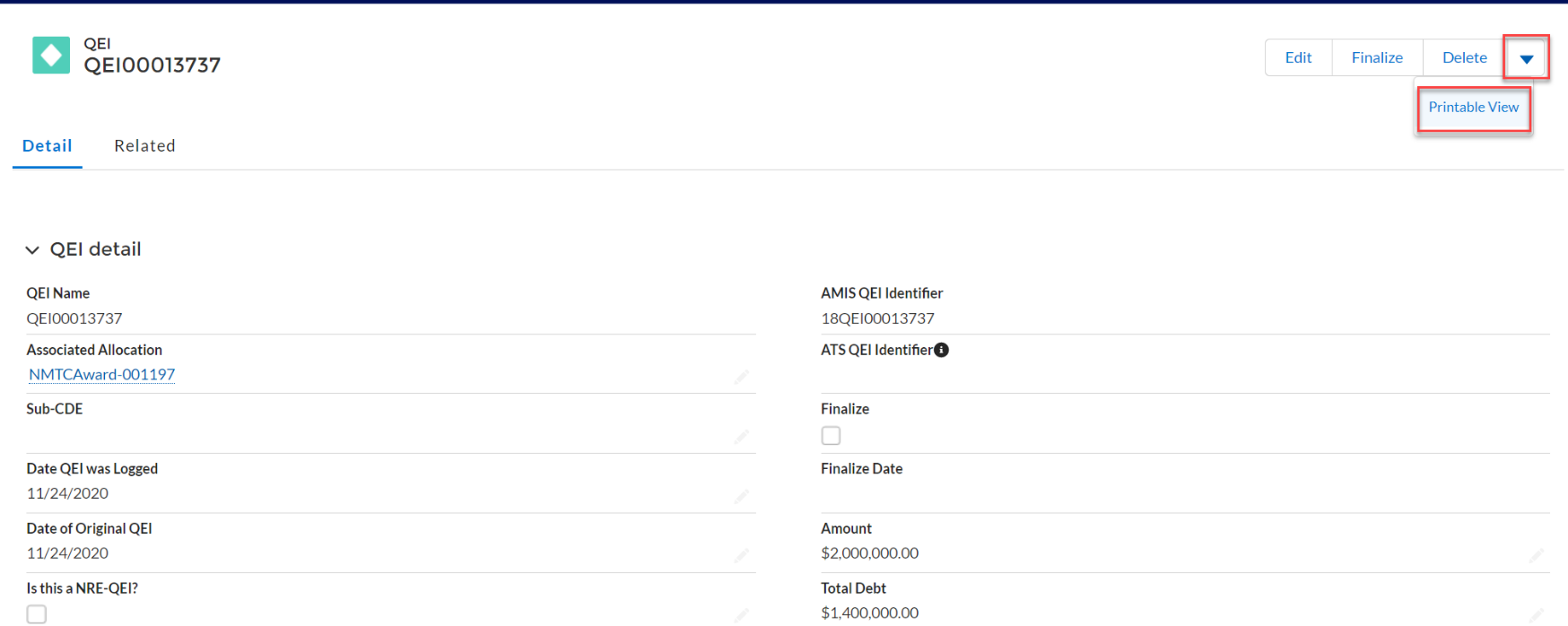Click edit pencil for Date QEI was Logged
This screenshot has height=626, width=1568.
(741, 496)
